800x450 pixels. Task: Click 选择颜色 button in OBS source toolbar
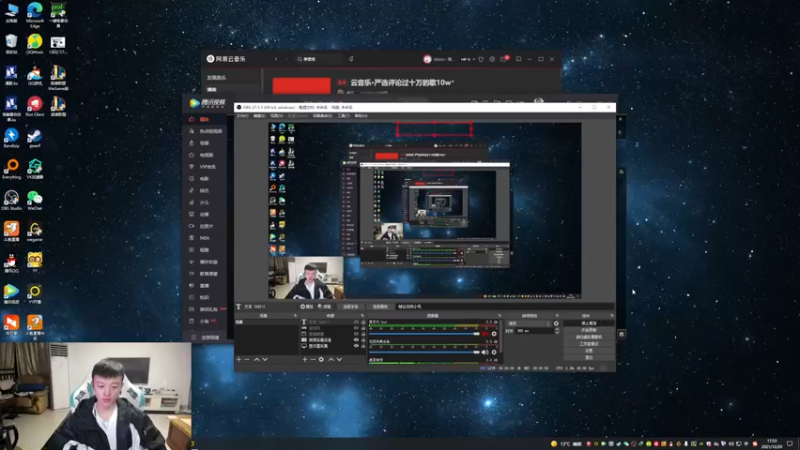tap(380, 307)
